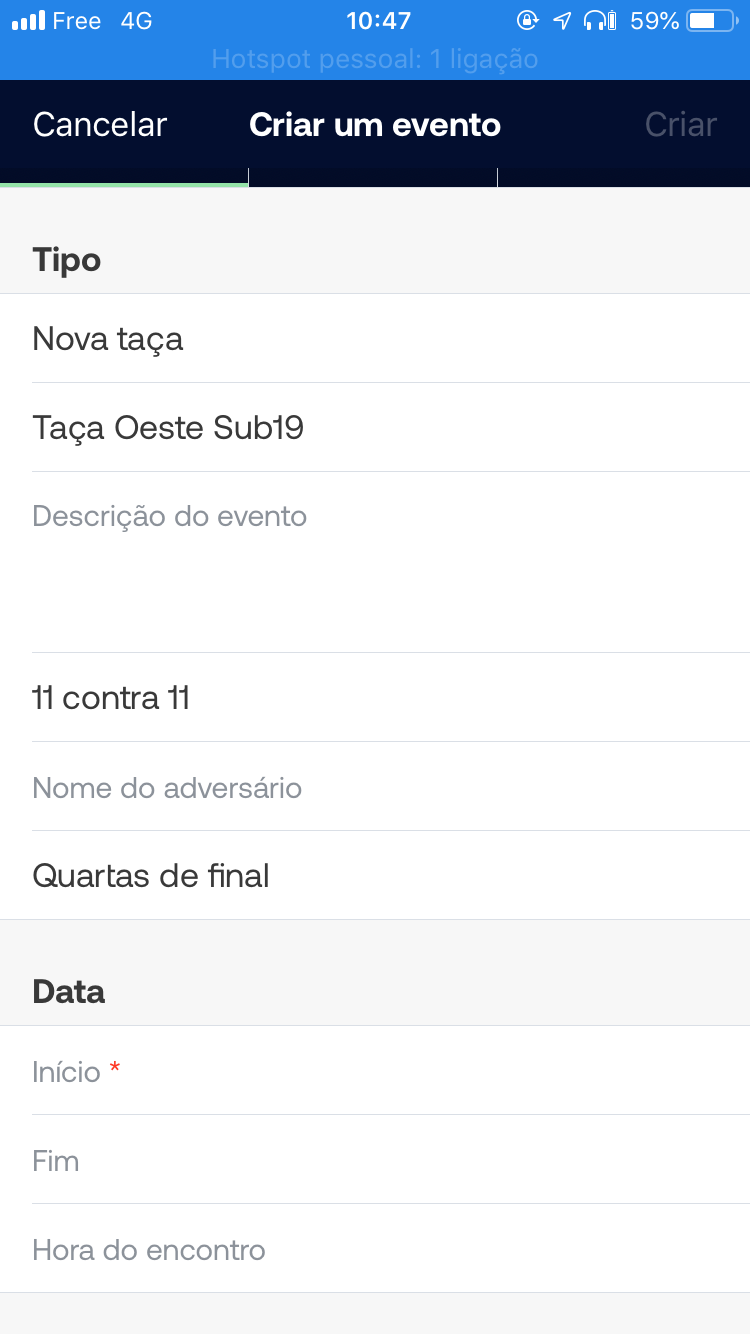Tap the battery level icon

712,21
